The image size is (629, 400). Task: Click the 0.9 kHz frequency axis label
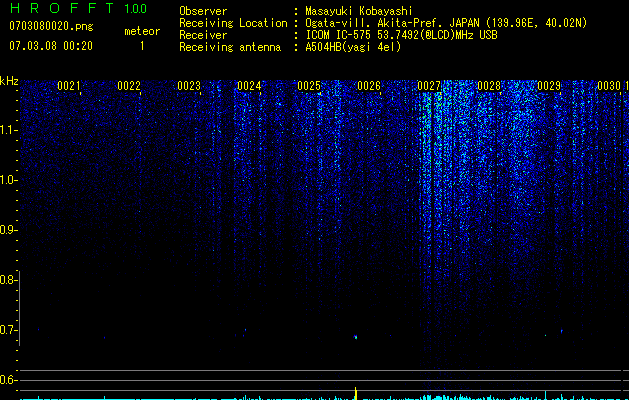(8, 230)
